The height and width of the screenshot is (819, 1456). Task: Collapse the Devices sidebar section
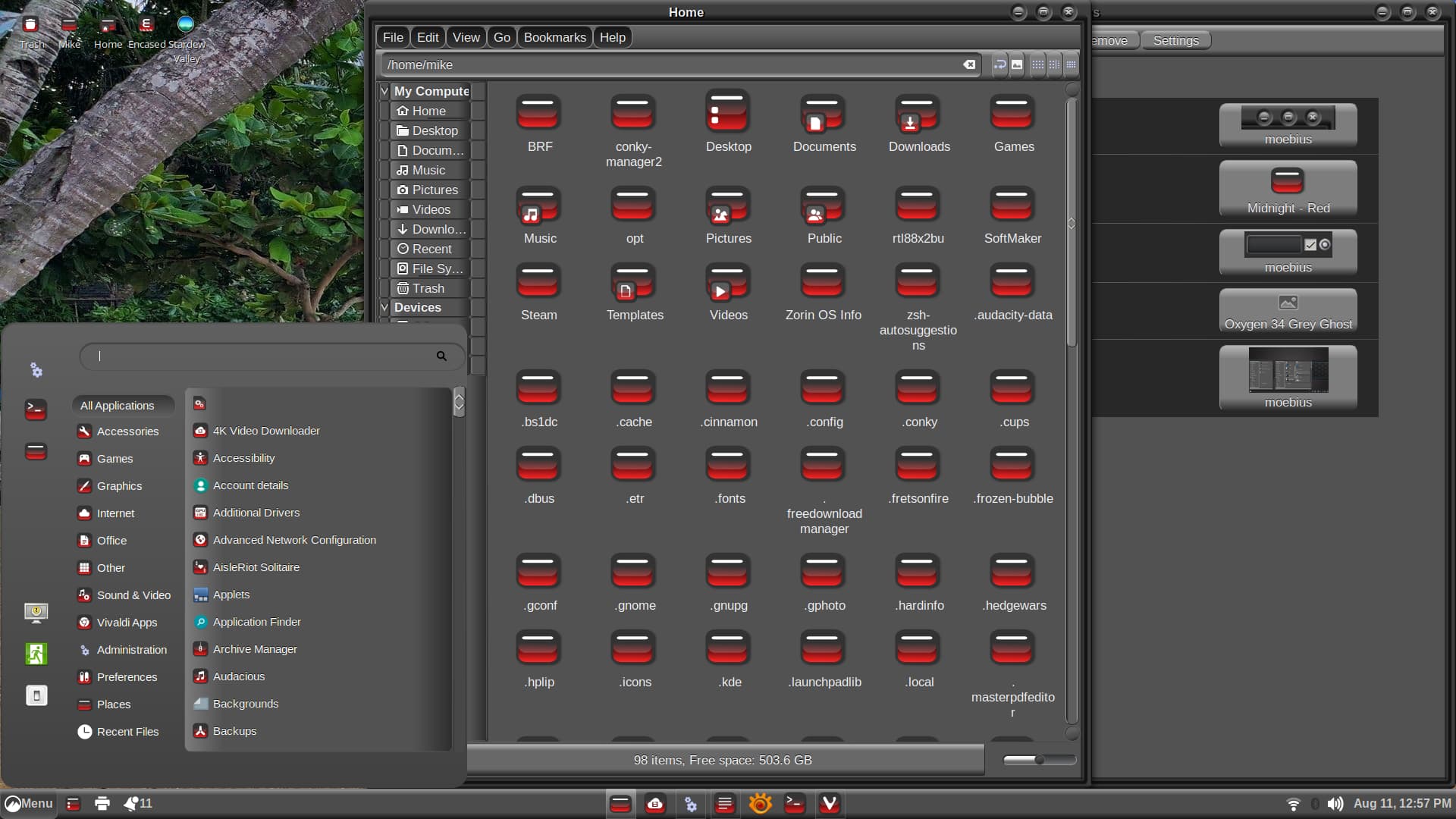coord(384,307)
